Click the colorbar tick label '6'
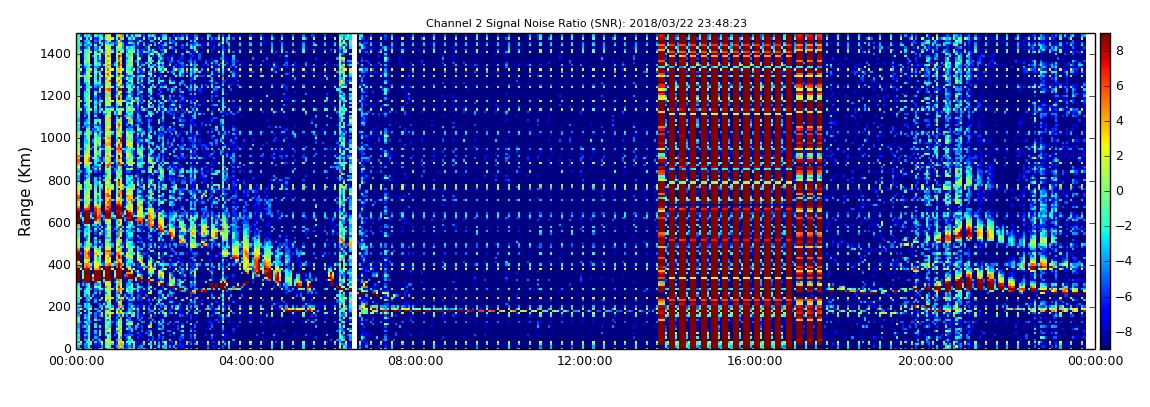Viewport: 1150px width, 407px height. 1121,86
